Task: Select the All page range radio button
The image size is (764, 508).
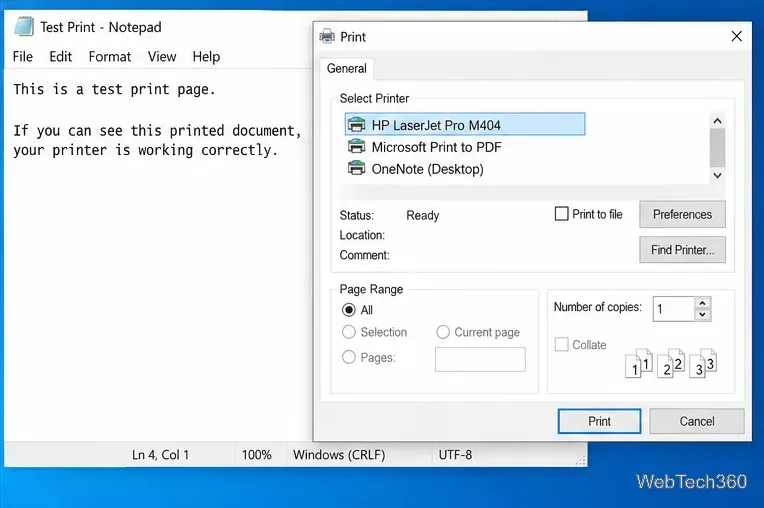Action: [x=348, y=310]
